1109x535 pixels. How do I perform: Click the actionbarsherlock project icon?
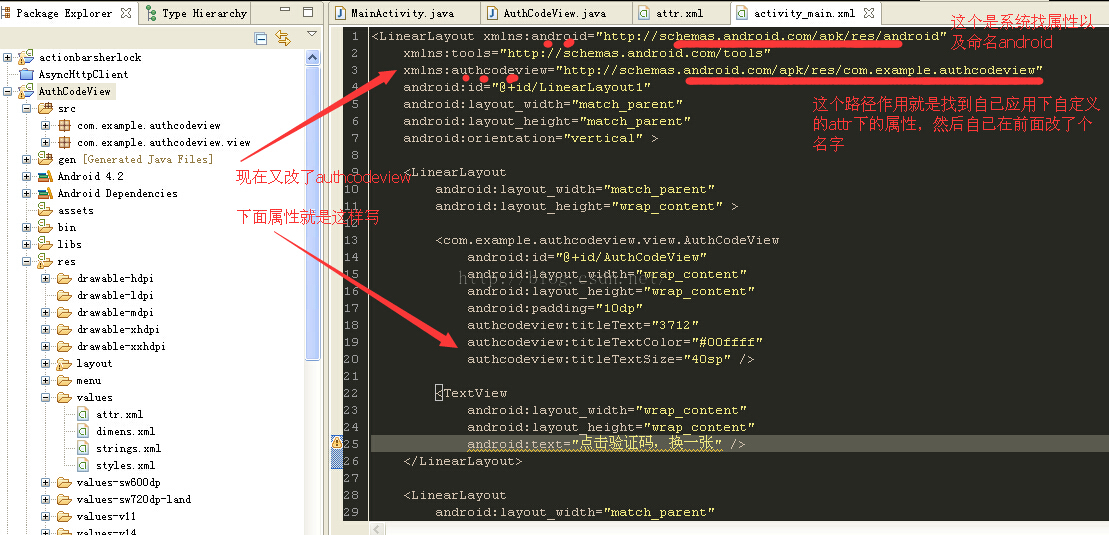click(x=26, y=57)
